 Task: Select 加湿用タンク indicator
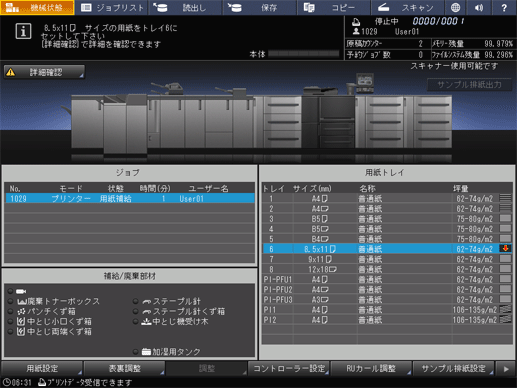point(135,352)
